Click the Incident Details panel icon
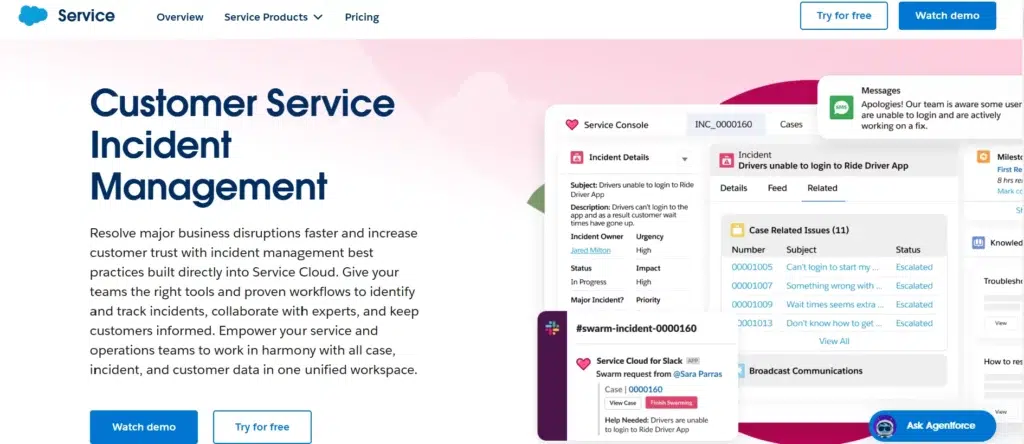Image resolution: width=1024 pixels, height=444 pixels. pyautogui.click(x=577, y=157)
